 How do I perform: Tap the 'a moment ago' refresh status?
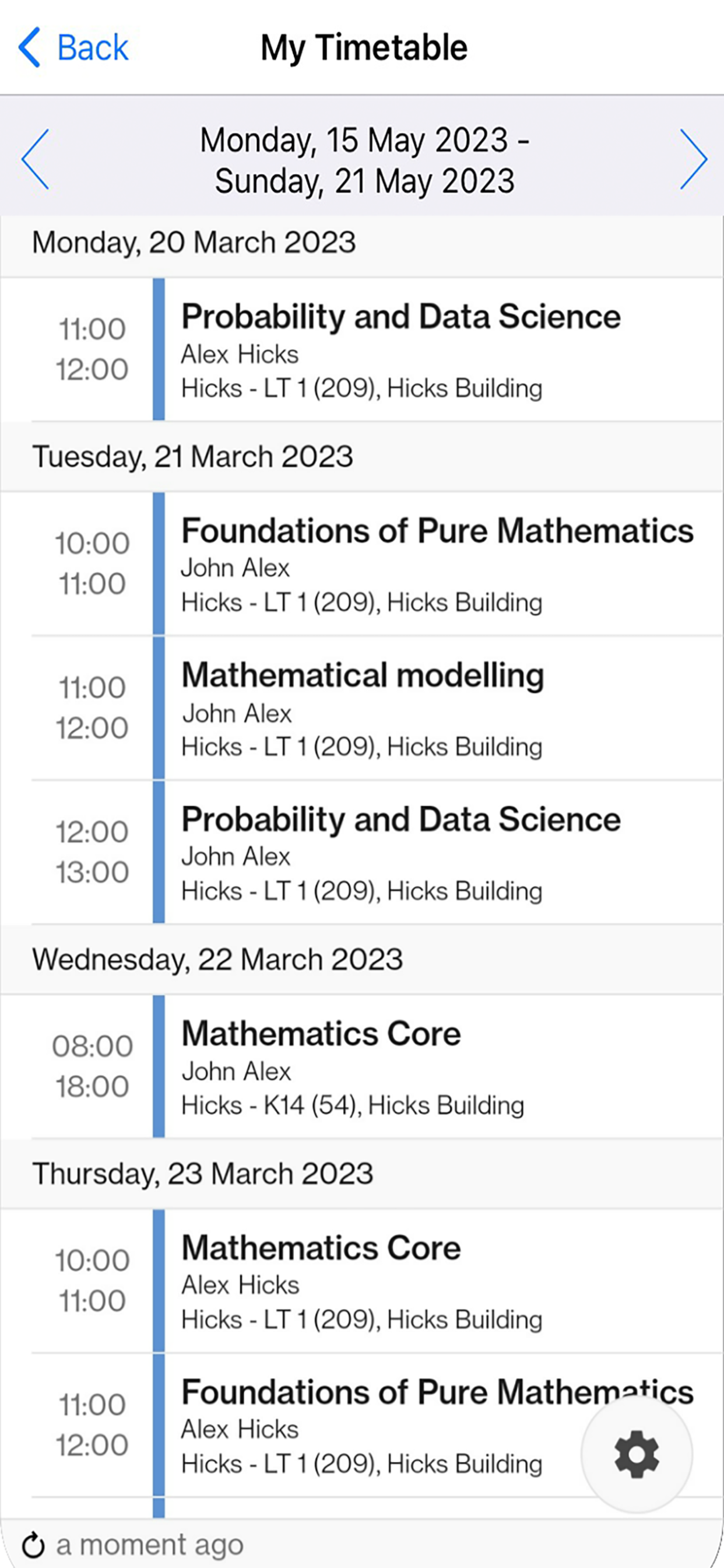click(150, 1545)
